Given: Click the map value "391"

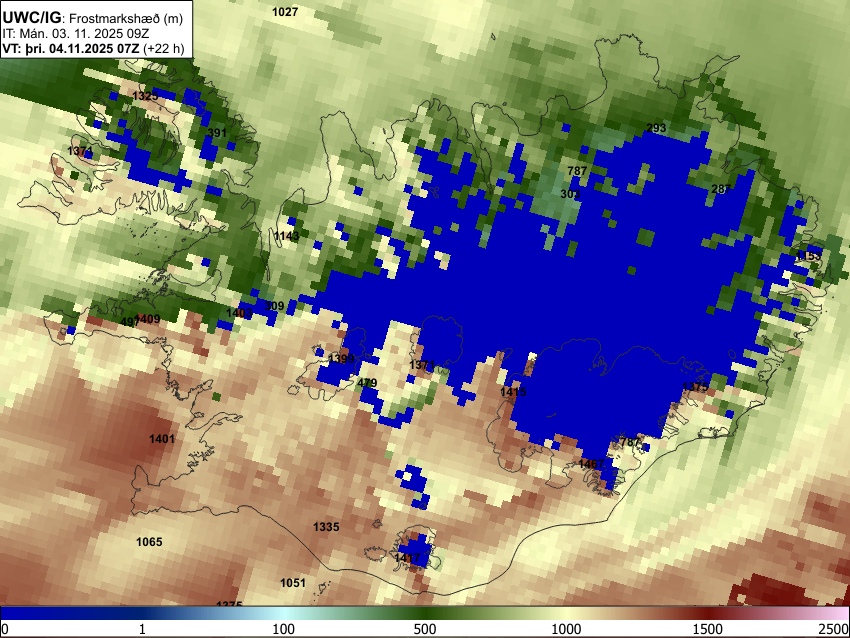Looking at the screenshot, I should [217, 133].
